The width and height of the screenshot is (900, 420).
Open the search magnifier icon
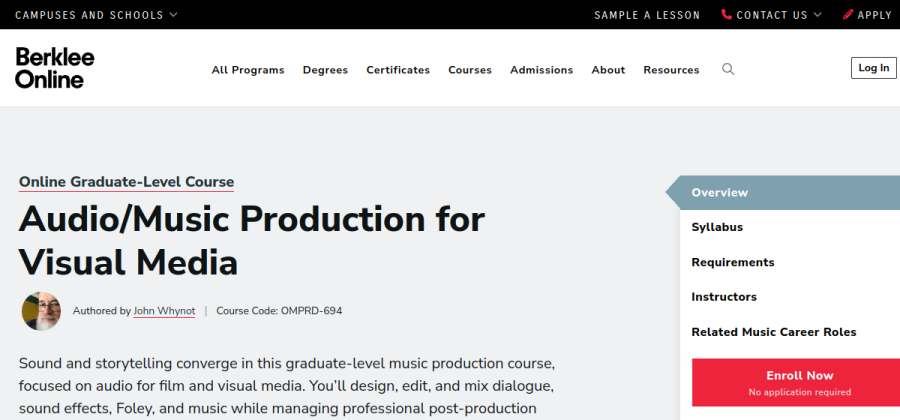coord(728,69)
